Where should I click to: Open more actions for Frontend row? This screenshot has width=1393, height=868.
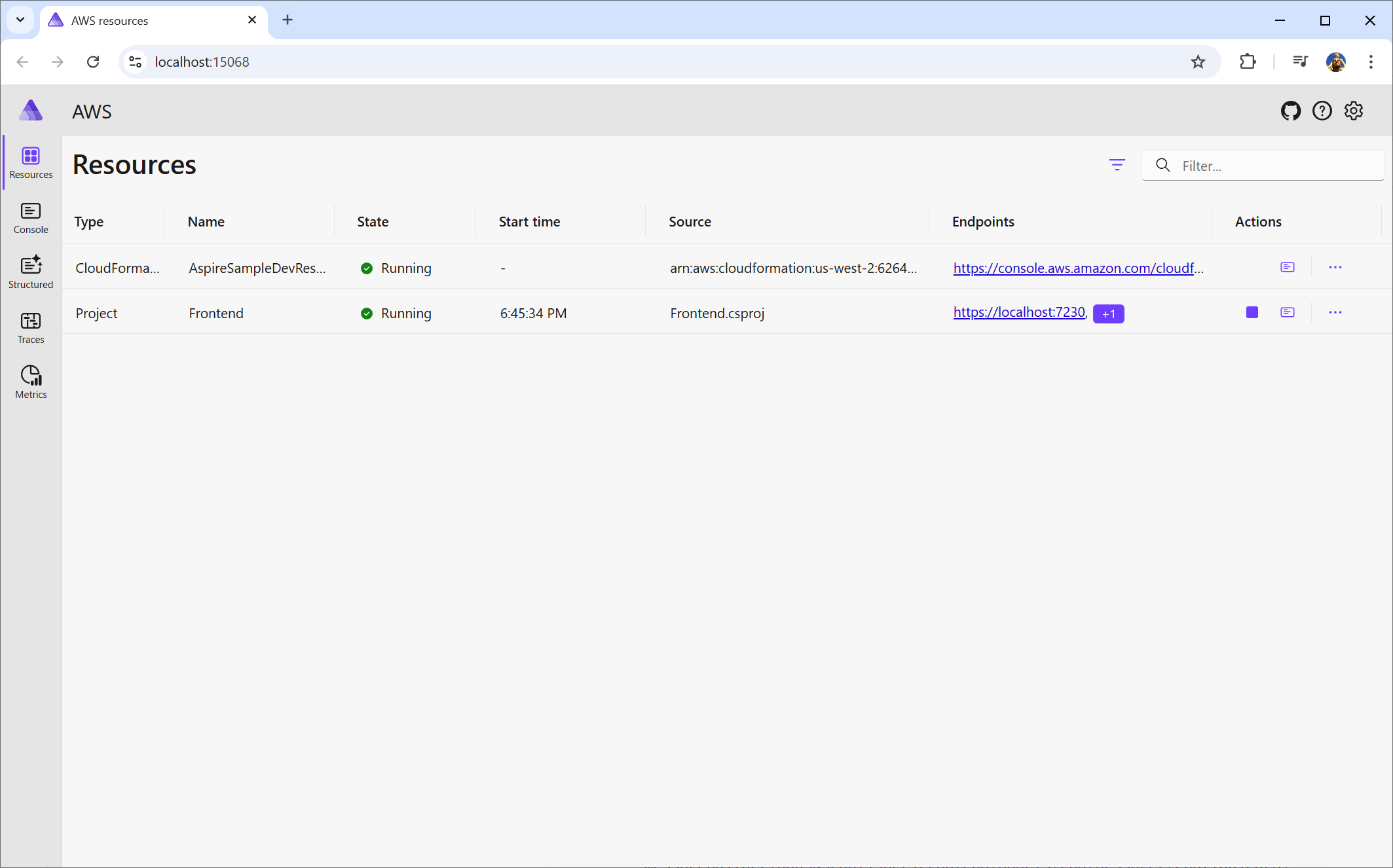[x=1335, y=313]
